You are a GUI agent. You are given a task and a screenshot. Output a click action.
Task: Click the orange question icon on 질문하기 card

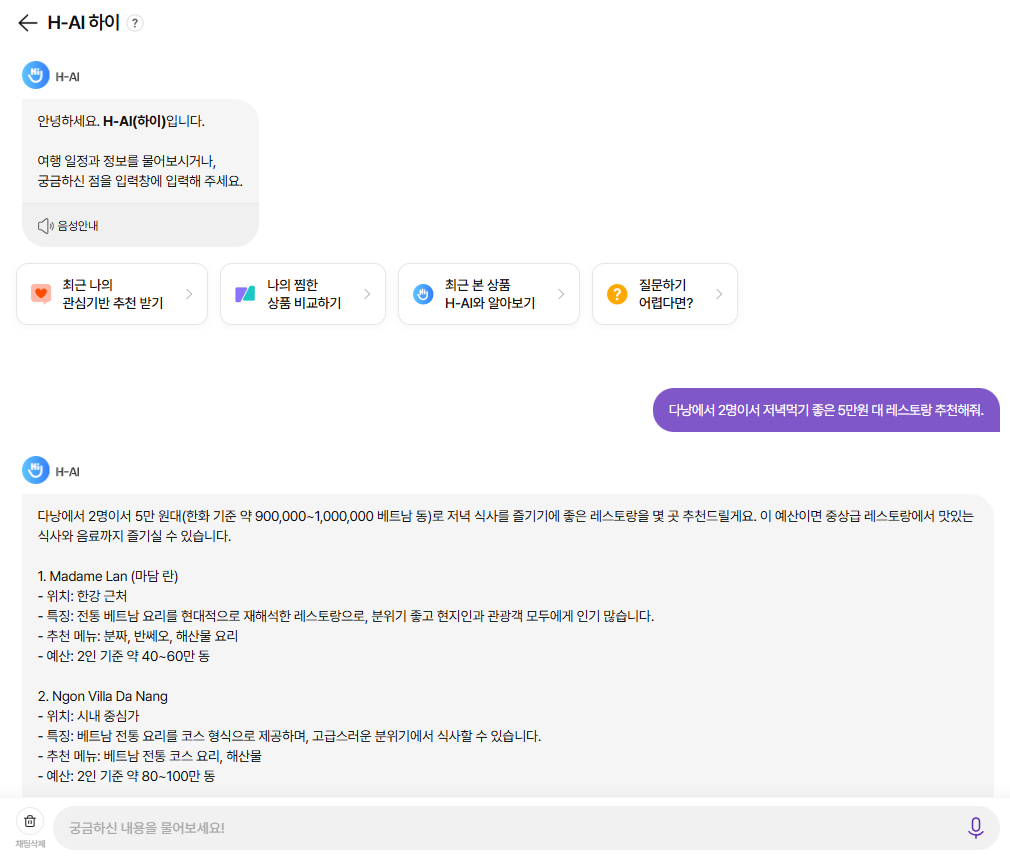coord(616,294)
